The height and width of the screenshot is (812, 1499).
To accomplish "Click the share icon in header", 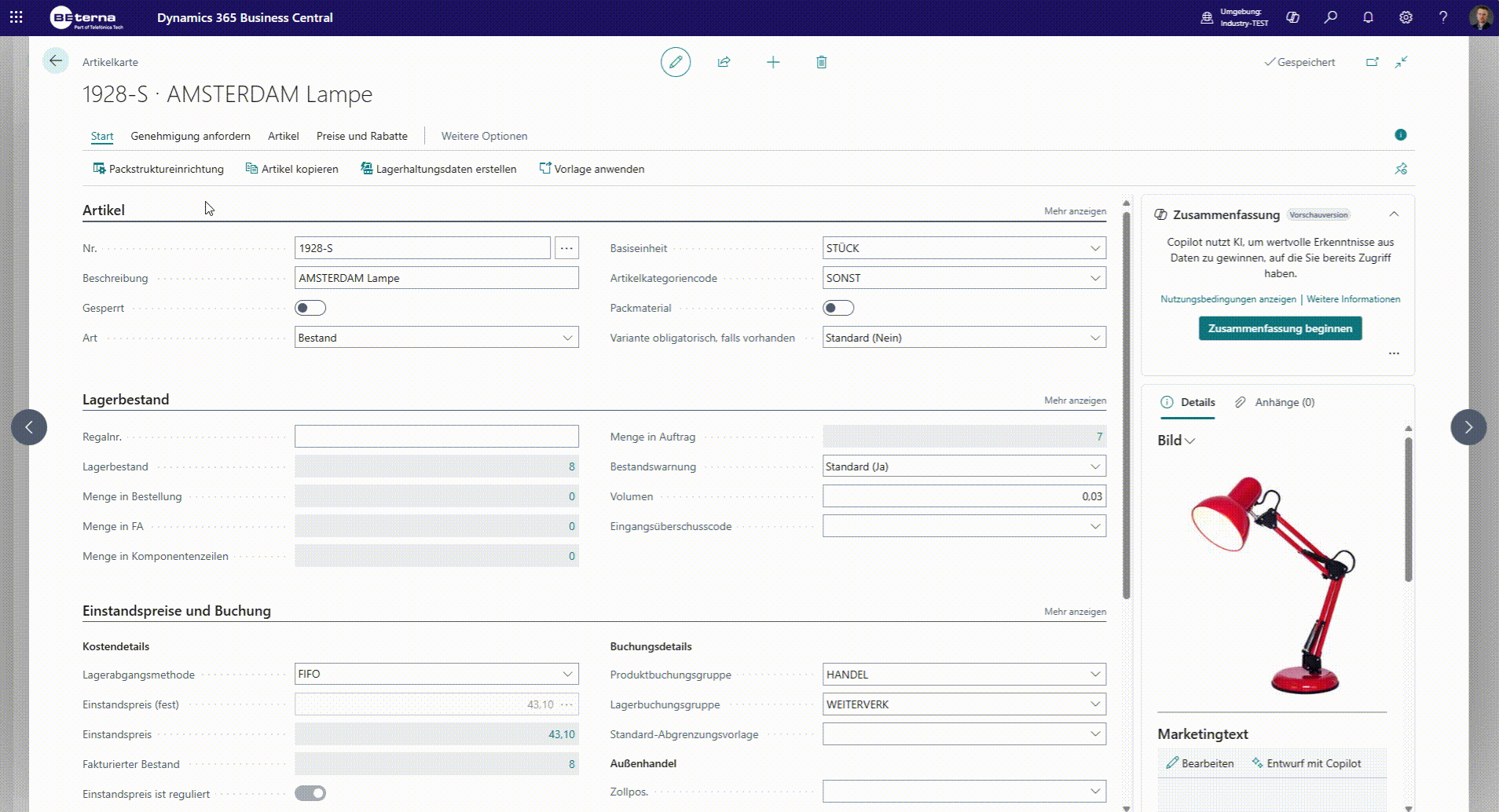I will coord(724,62).
